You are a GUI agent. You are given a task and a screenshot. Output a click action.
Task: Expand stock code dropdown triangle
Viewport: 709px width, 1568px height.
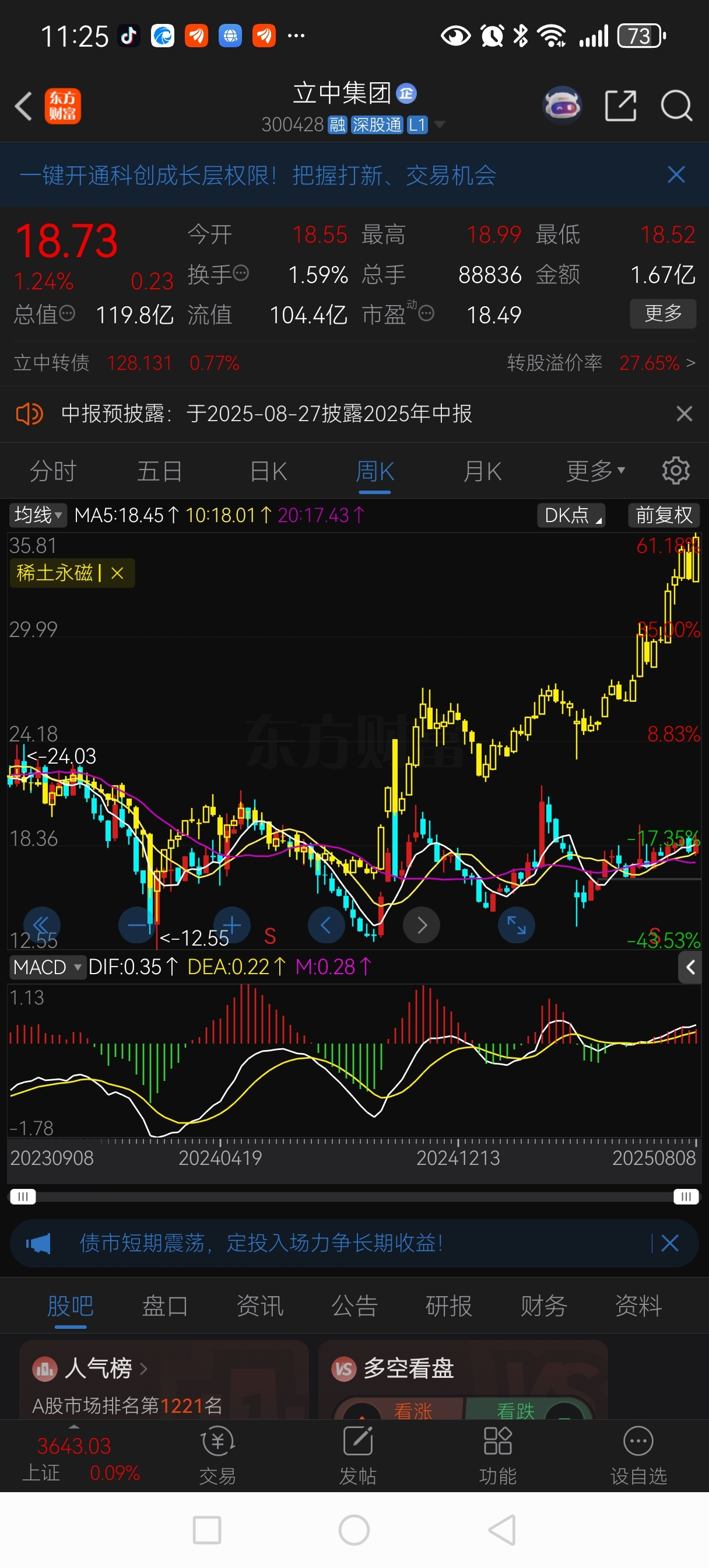tap(439, 125)
